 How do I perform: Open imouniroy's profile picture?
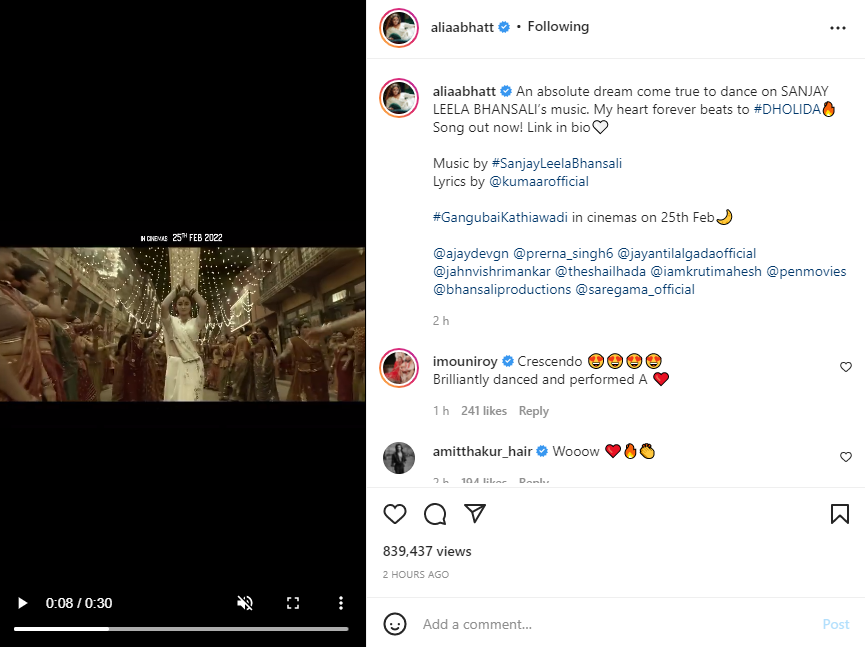coord(399,369)
